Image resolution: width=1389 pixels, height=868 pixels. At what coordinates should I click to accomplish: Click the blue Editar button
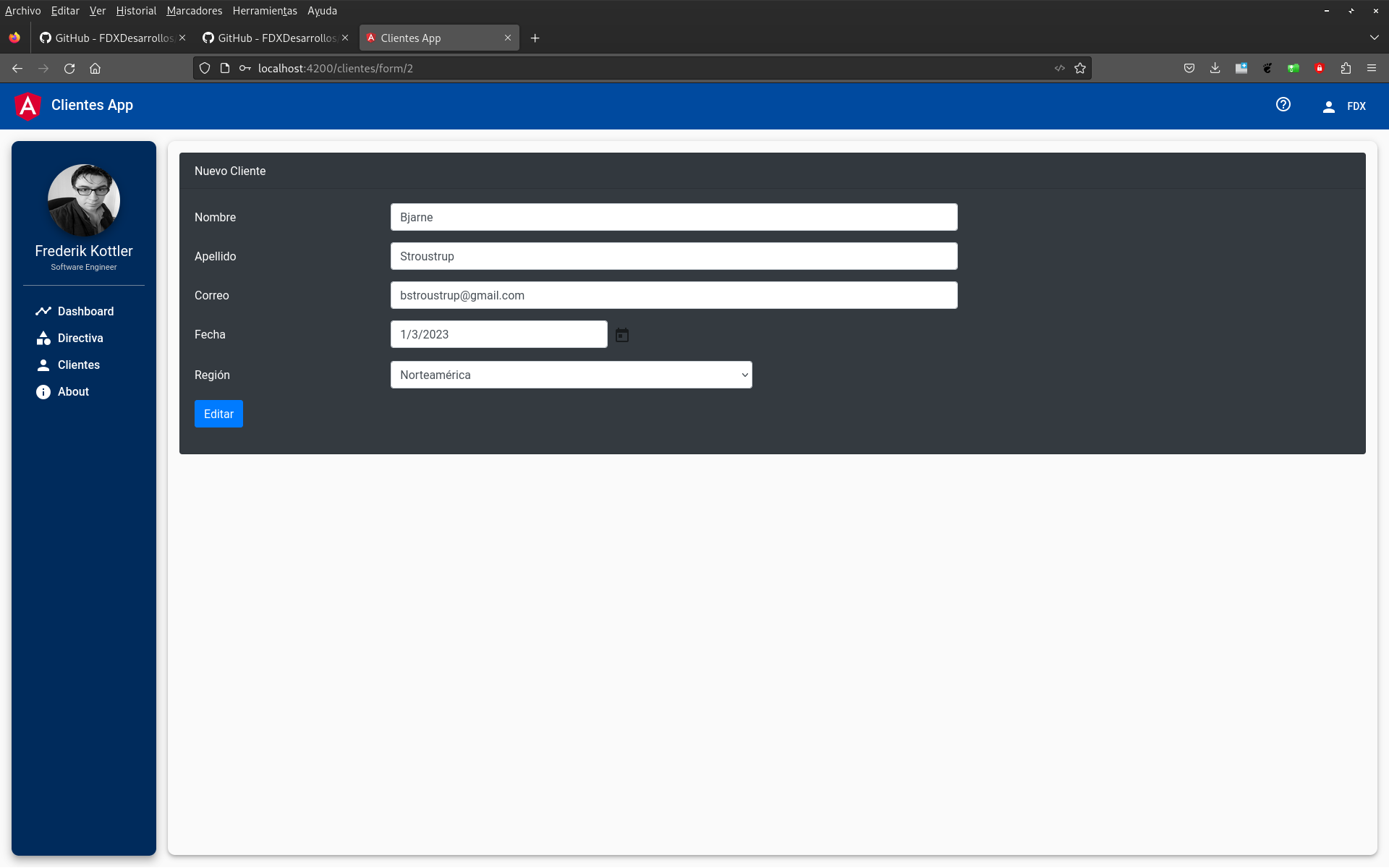(x=218, y=414)
